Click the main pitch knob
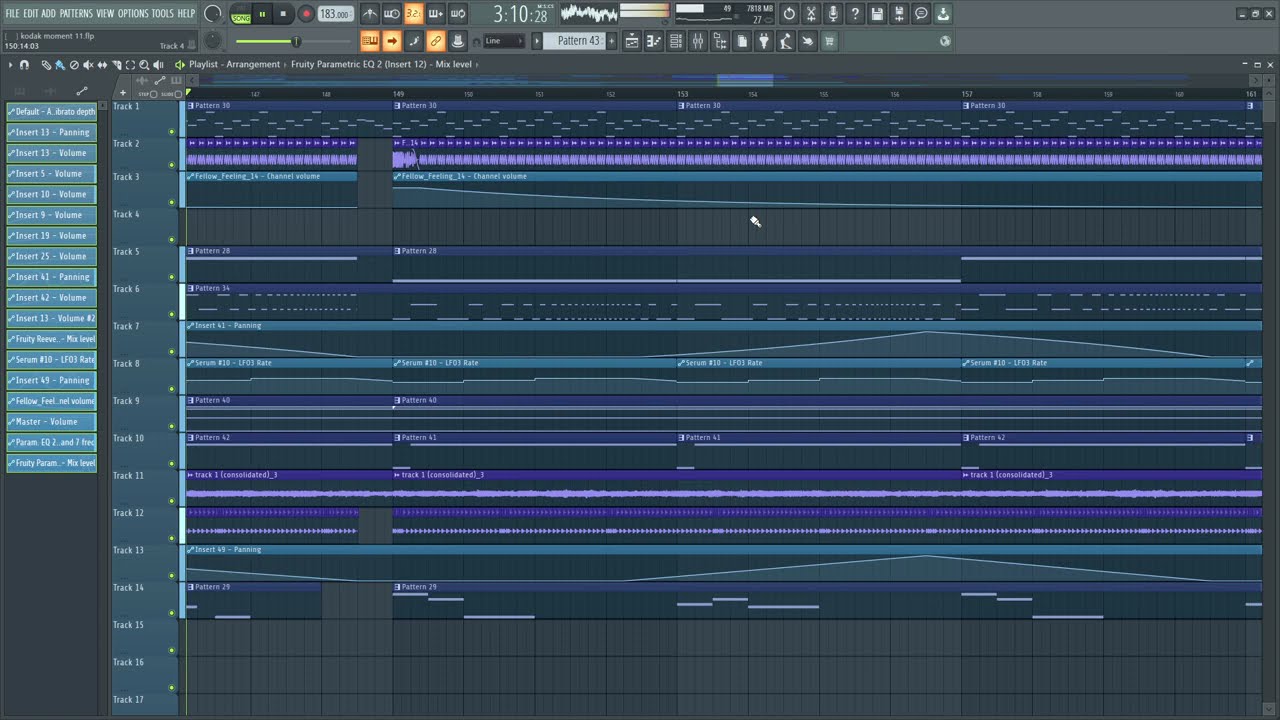The height and width of the screenshot is (720, 1280). [x=213, y=41]
